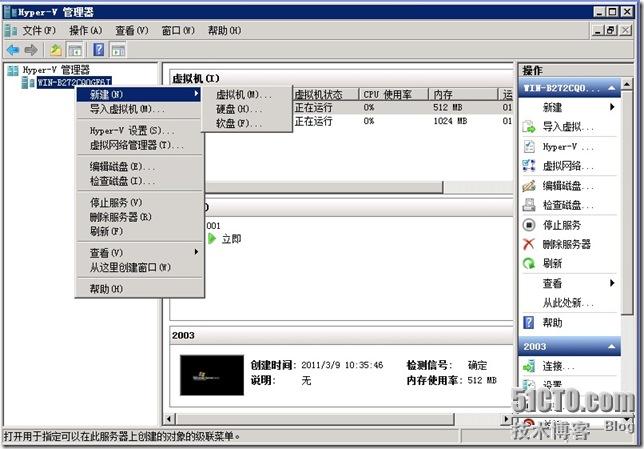
Task: Expand 查看(V) submenu in context menu
Action: coord(140,253)
